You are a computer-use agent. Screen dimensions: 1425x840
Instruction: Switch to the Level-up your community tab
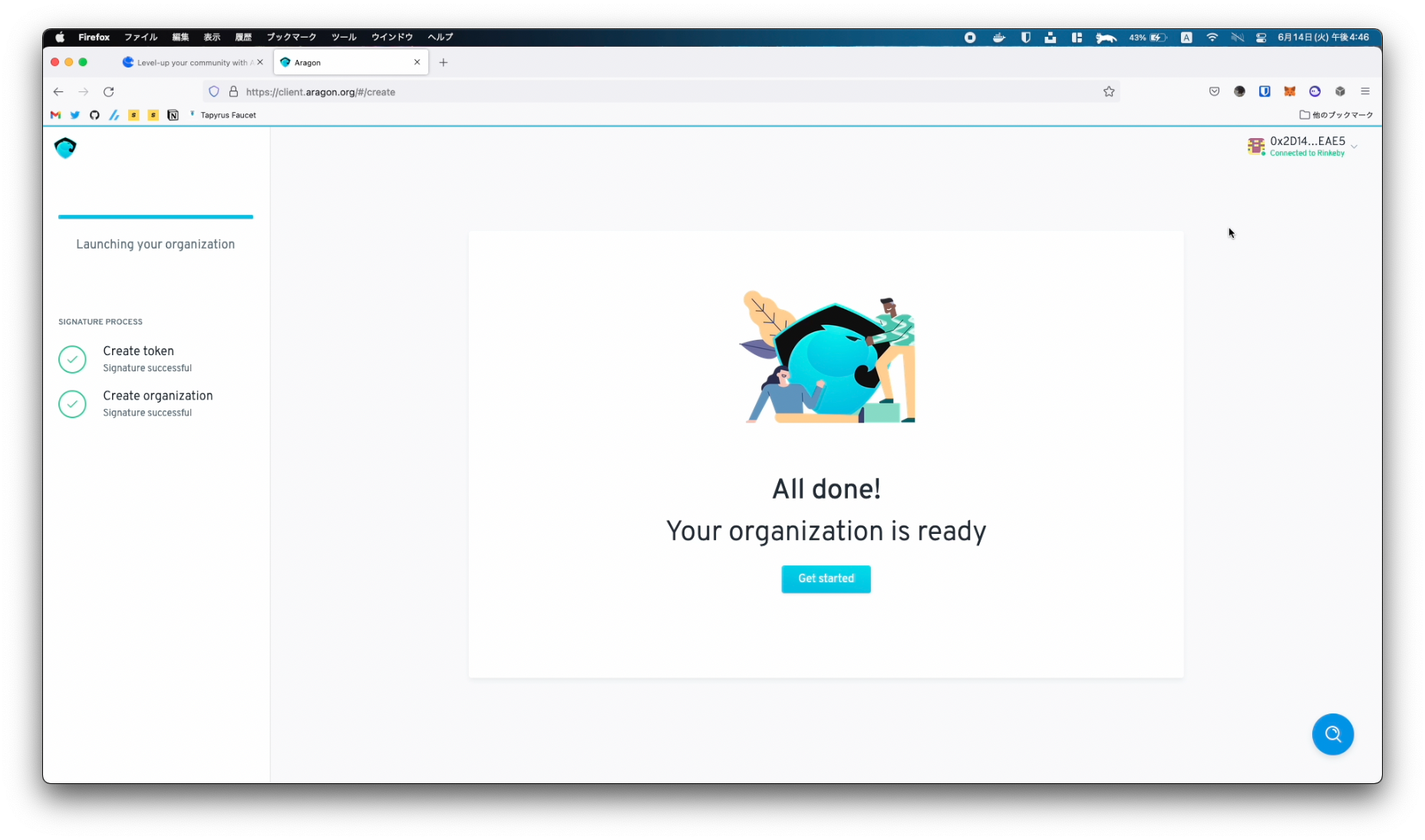tap(190, 63)
